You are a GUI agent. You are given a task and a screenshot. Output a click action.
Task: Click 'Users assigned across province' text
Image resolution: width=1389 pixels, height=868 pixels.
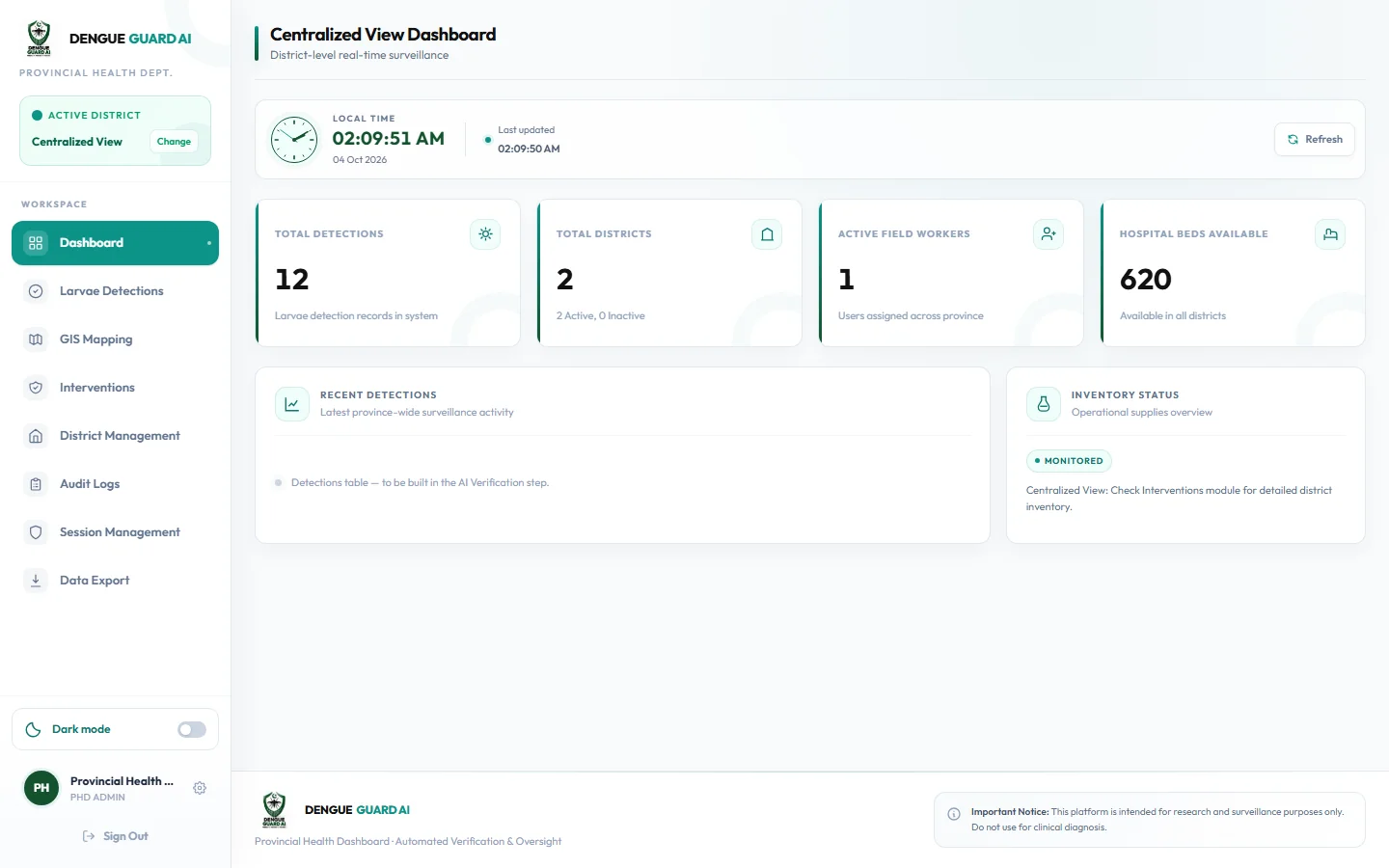tap(911, 316)
